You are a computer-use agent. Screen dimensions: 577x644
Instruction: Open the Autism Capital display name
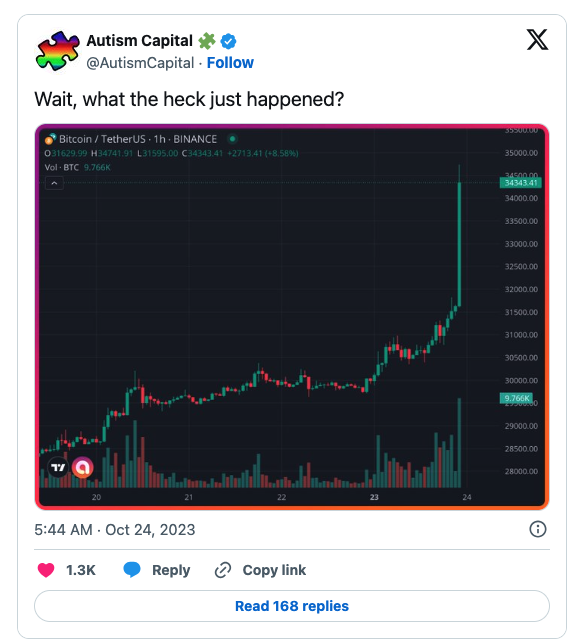click(x=139, y=41)
